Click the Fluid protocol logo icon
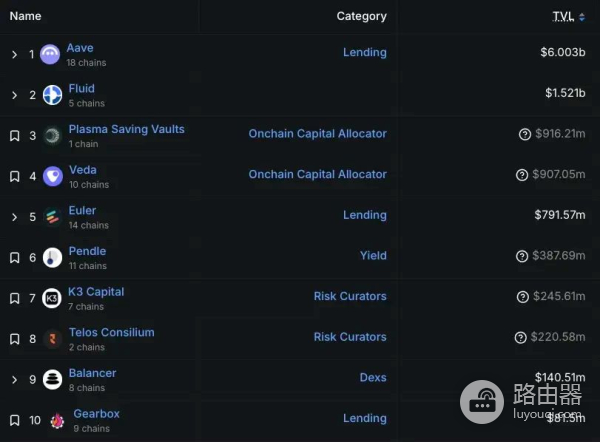 tap(52, 95)
